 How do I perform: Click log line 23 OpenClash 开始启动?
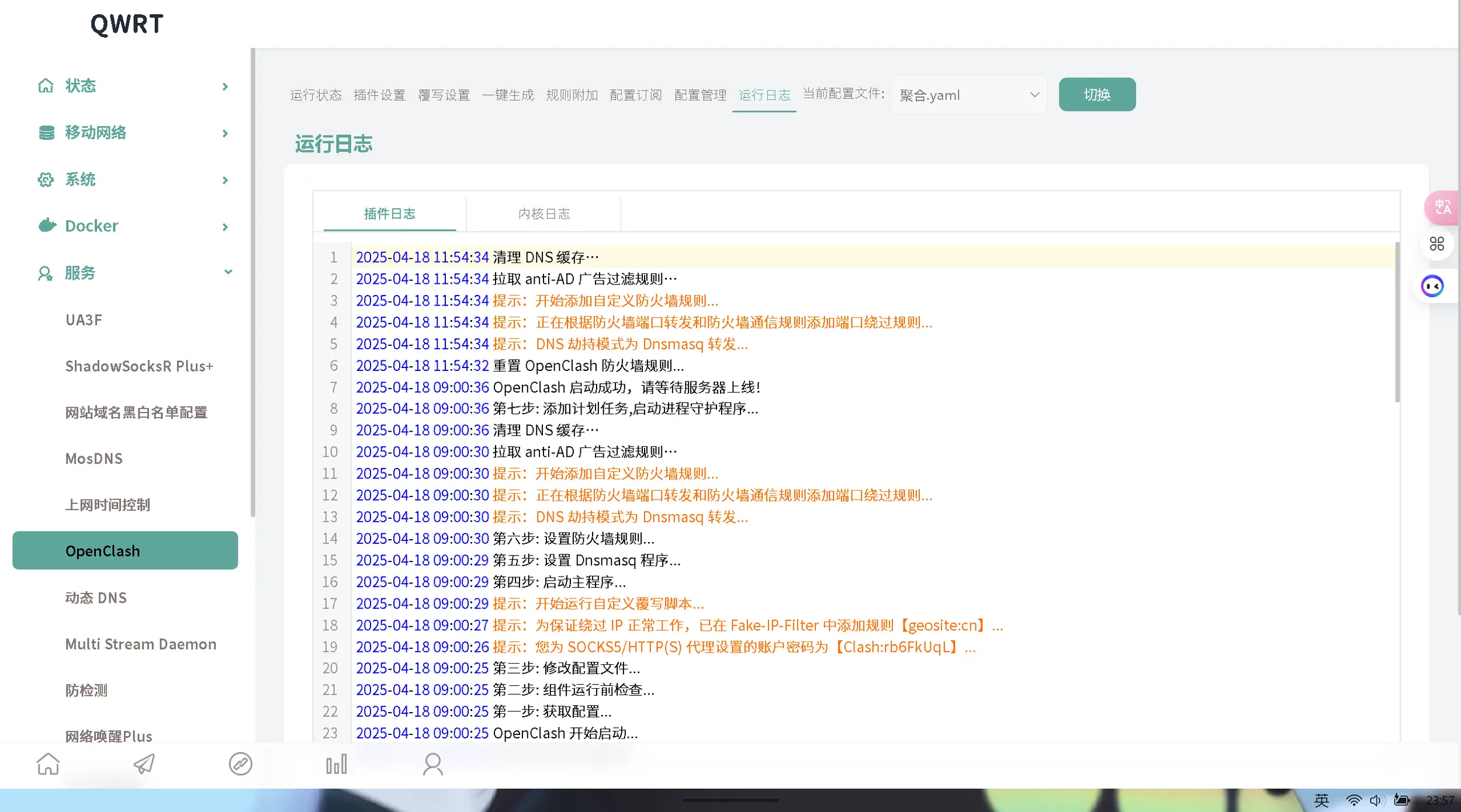click(496, 733)
